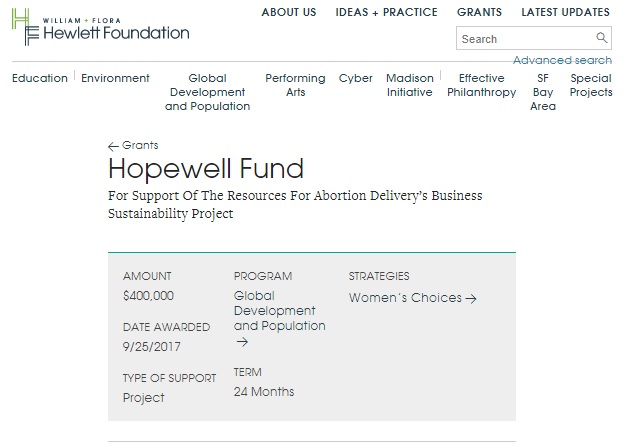The height and width of the screenshot is (444, 638).
Task: Type in the Search input field
Action: 525,39
